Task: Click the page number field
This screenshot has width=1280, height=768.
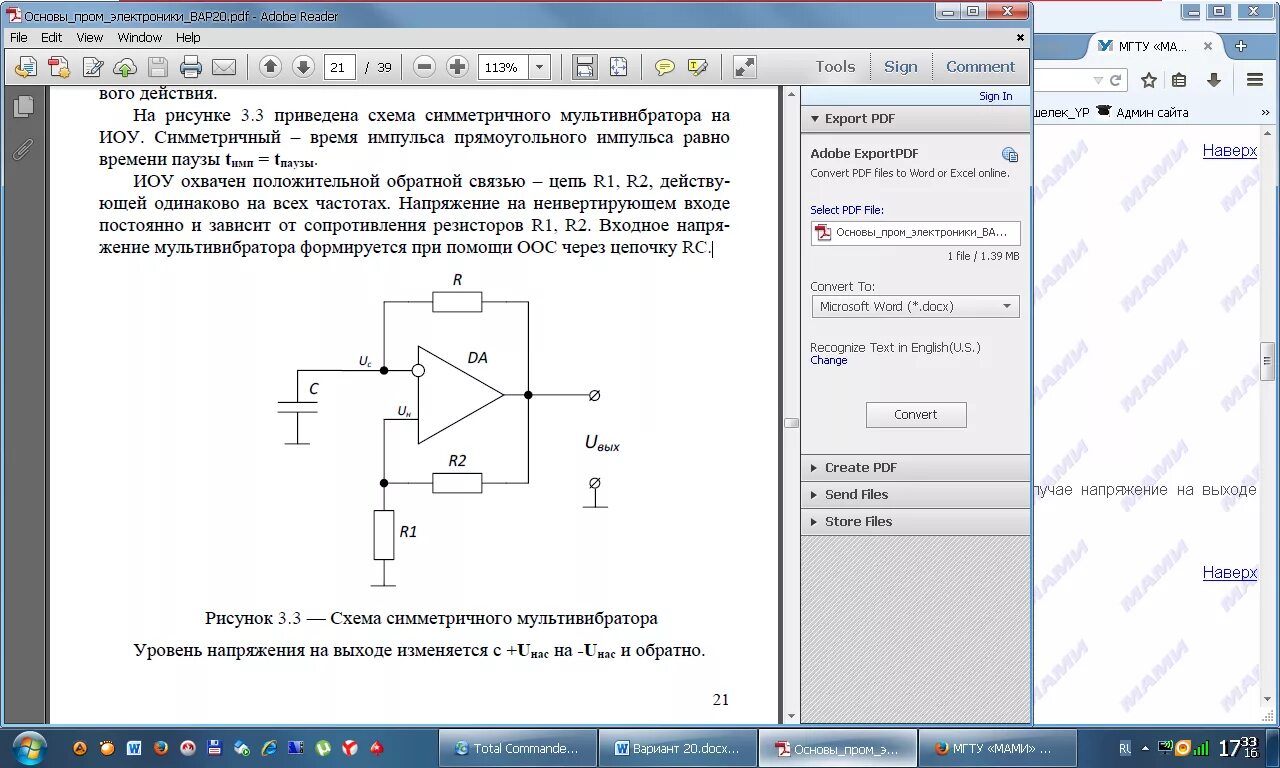Action: (340, 67)
